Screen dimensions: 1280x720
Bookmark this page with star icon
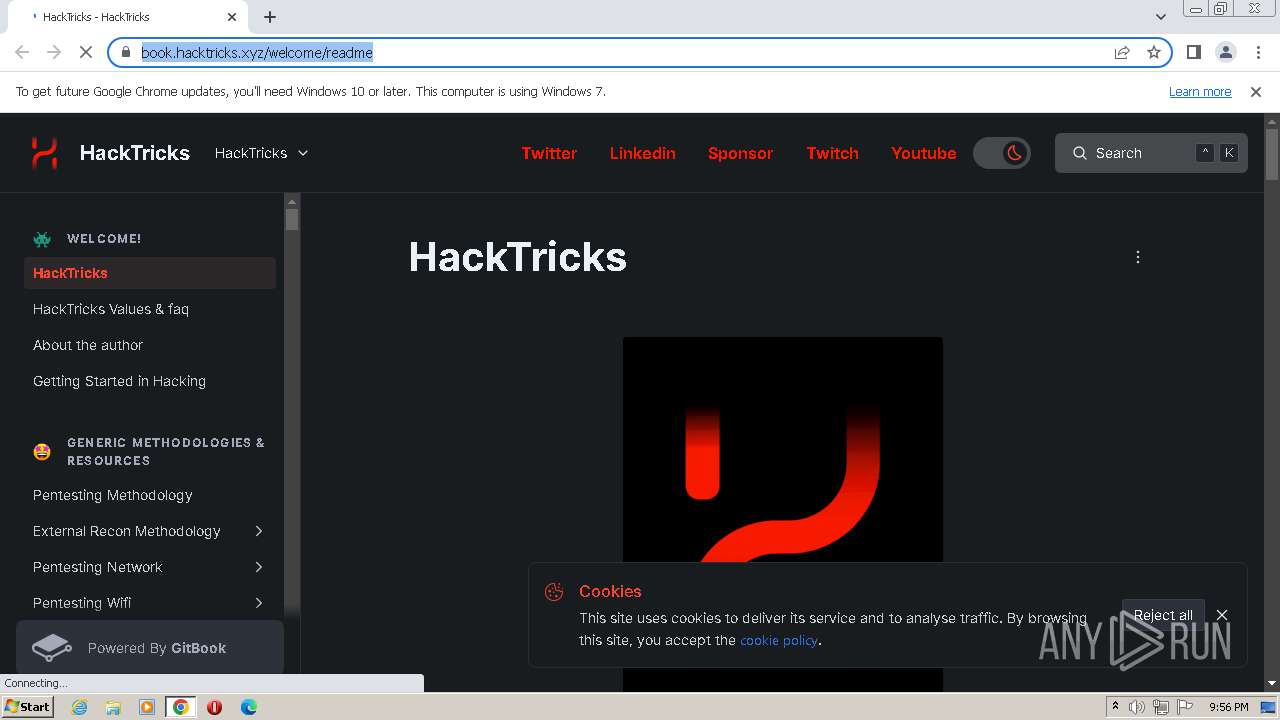click(x=1154, y=52)
